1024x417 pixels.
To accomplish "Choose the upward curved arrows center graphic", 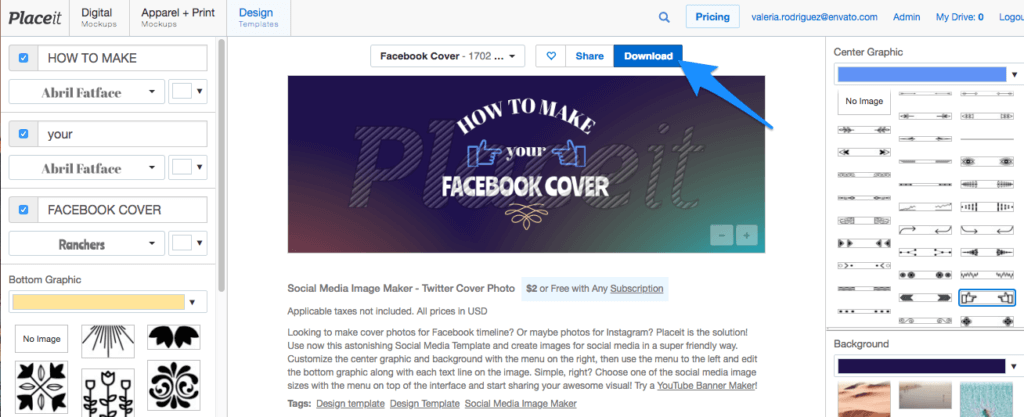I will [926, 230].
